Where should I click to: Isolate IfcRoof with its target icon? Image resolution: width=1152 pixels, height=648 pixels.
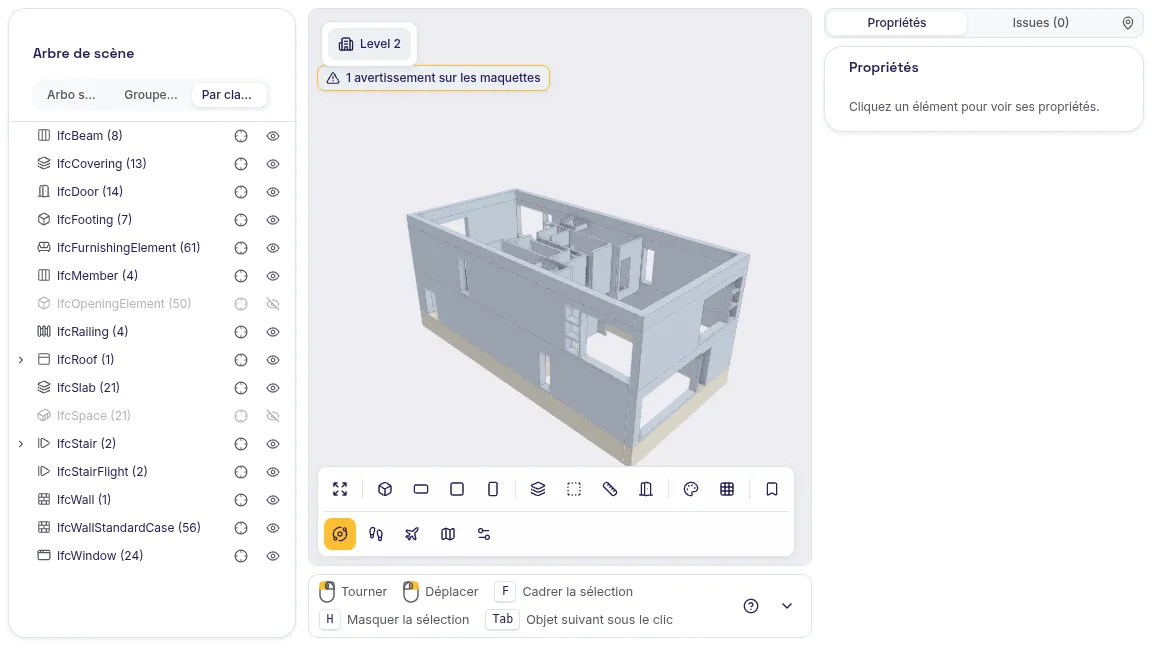(x=241, y=360)
